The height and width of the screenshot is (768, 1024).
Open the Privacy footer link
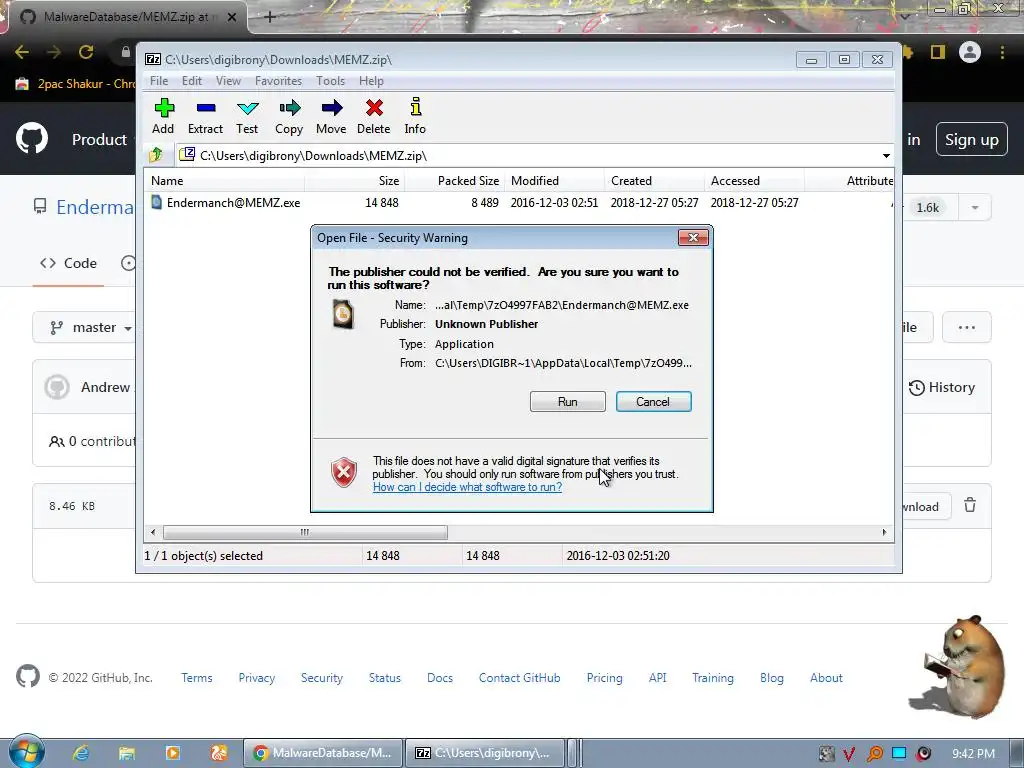point(257,678)
